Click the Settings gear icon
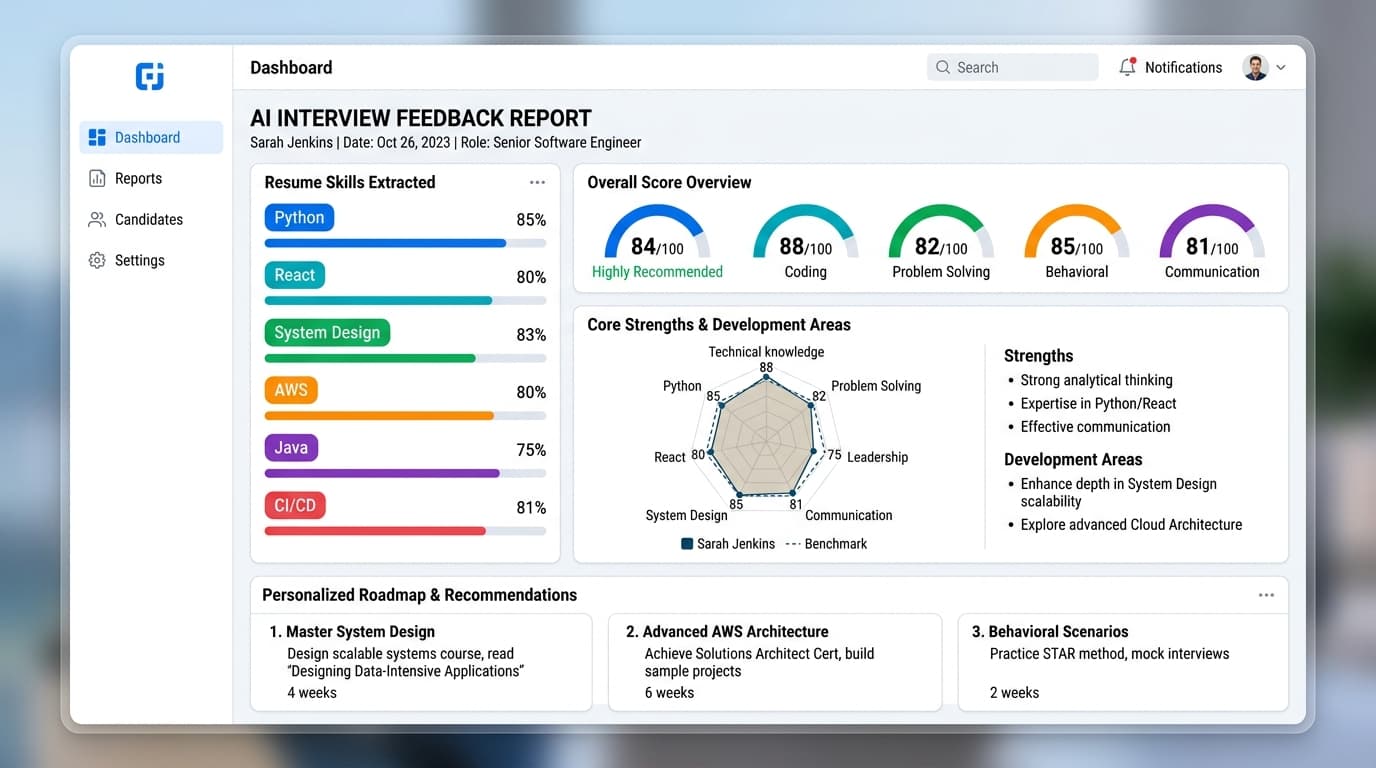 (97, 260)
